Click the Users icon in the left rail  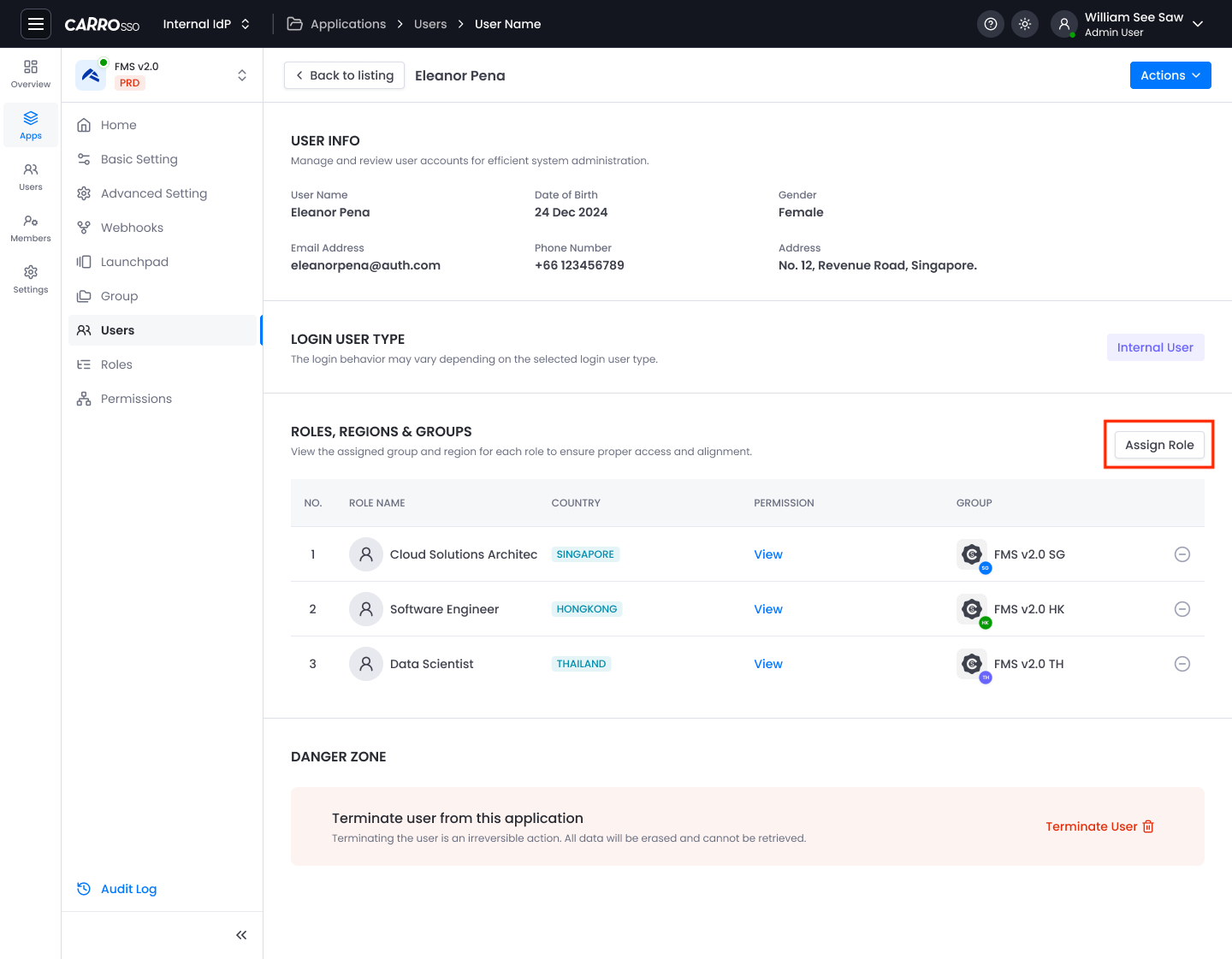tap(30, 176)
